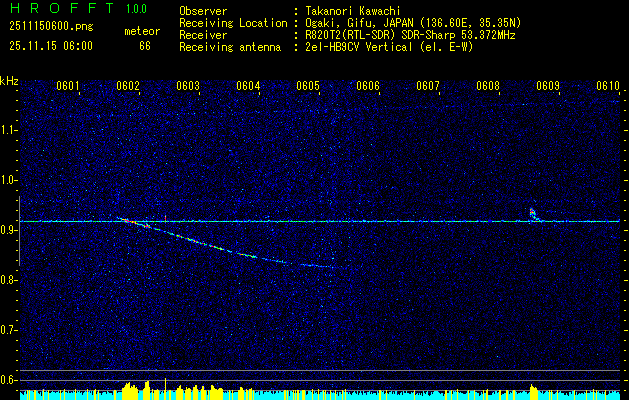Select the file name 2511150600.png

click(51, 27)
